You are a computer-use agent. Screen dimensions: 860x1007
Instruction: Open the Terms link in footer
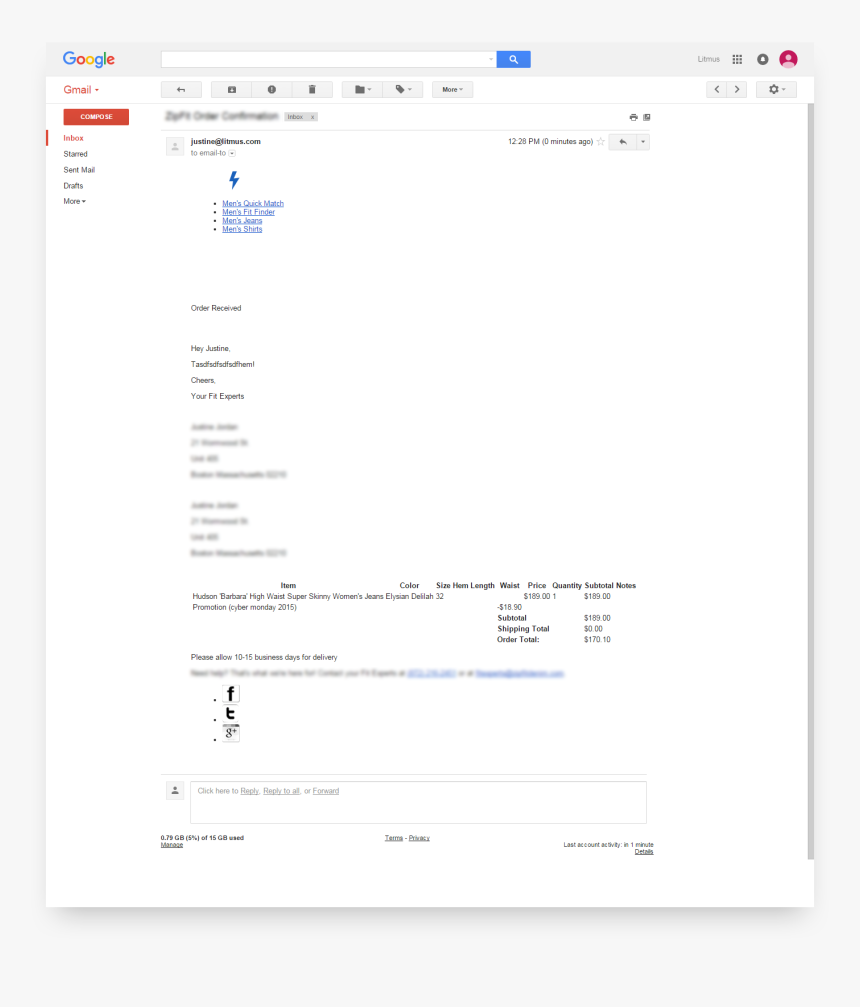tap(394, 838)
